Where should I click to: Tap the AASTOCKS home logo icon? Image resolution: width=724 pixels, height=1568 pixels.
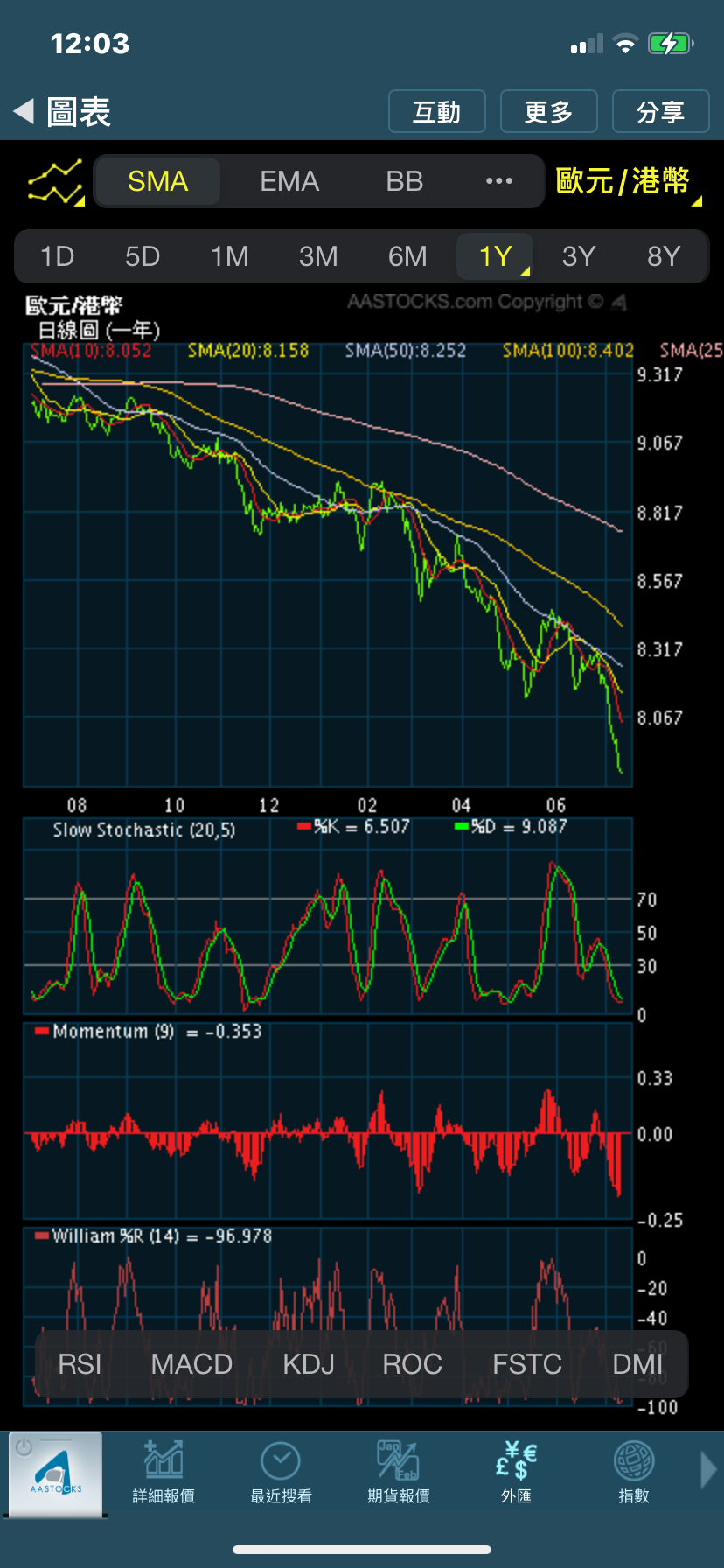pos(56,1473)
